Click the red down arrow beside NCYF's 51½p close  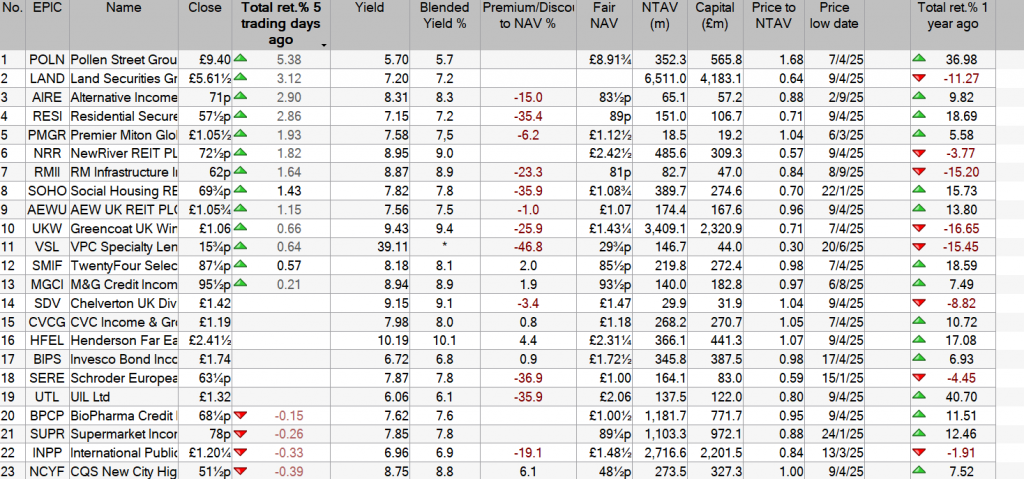[240, 472]
